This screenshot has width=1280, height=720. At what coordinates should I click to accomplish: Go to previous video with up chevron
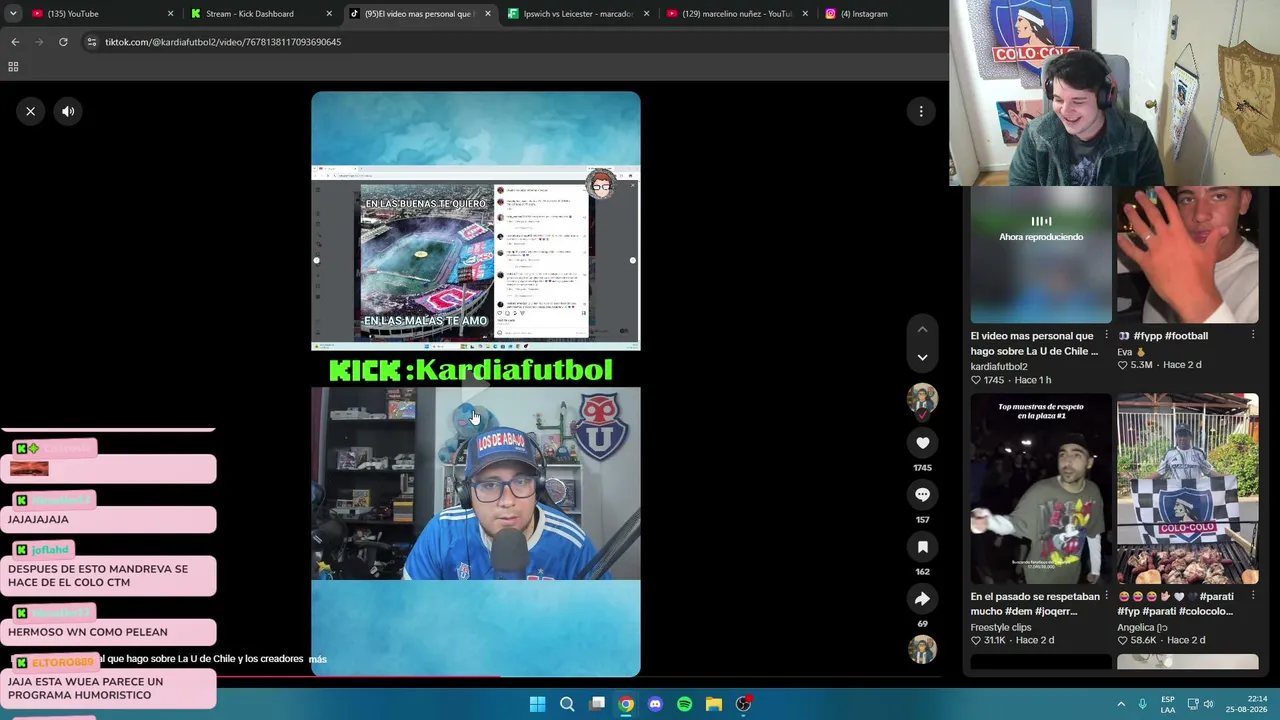pyautogui.click(x=922, y=329)
